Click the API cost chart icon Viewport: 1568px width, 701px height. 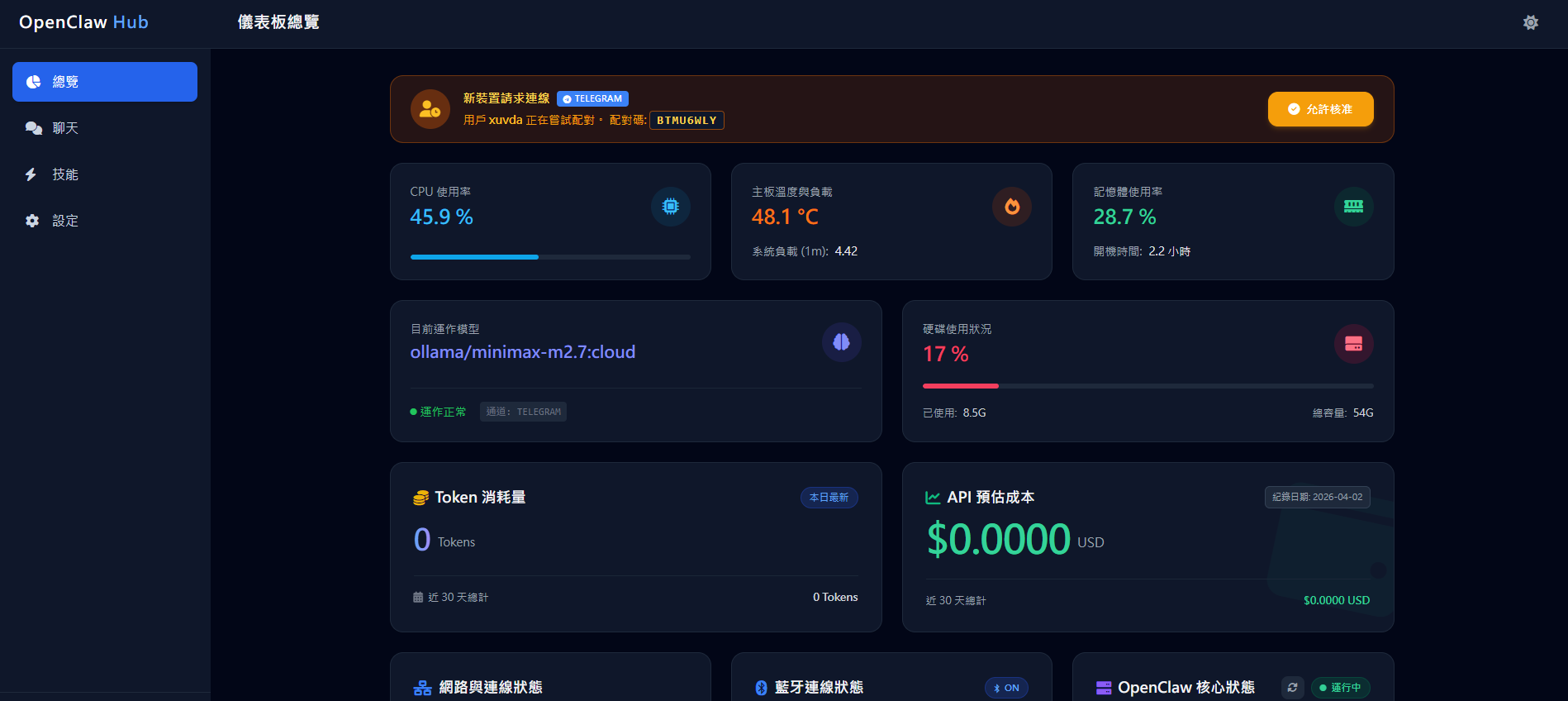(933, 498)
